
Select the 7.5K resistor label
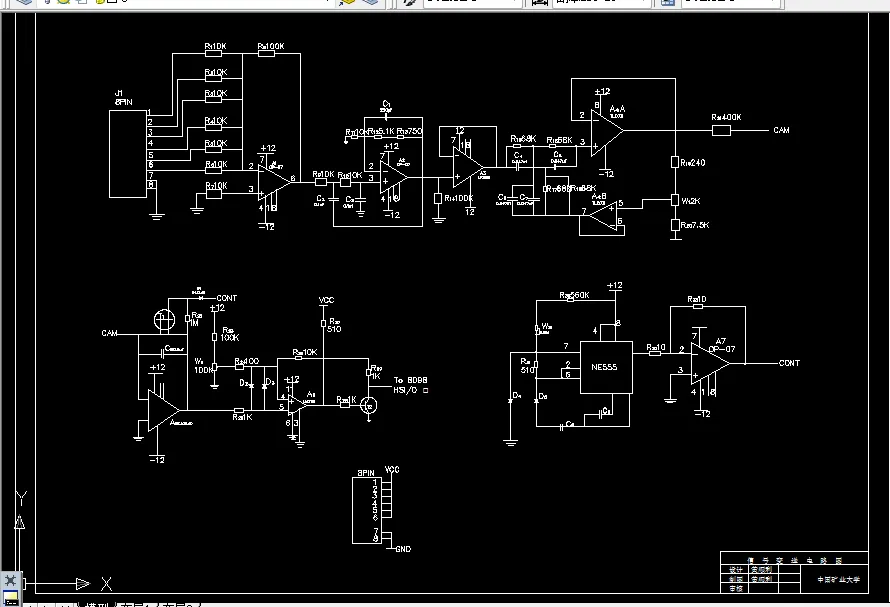[695, 225]
